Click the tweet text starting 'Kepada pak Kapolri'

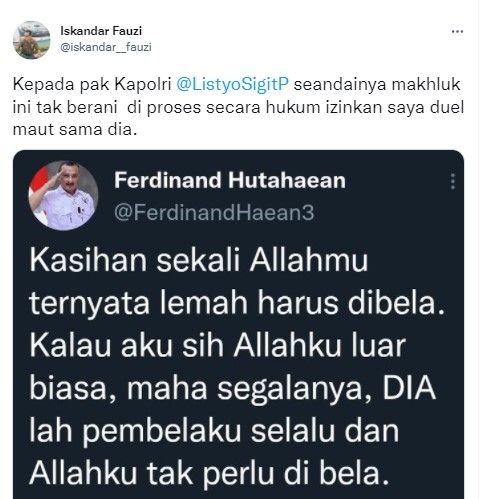coord(238,107)
